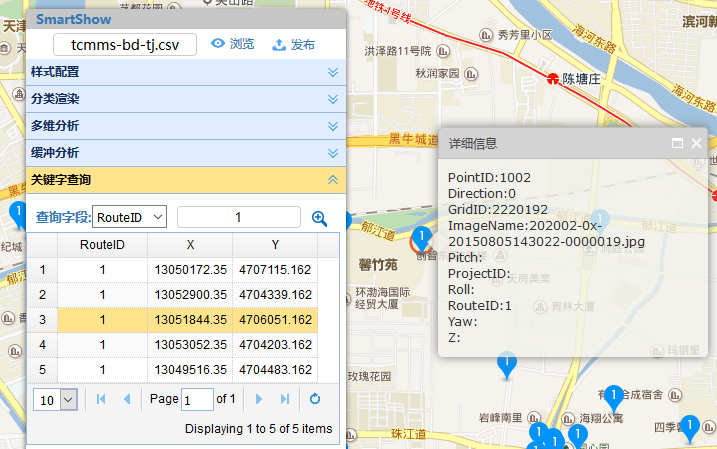Click Y value 4704483.162

point(275,369)
